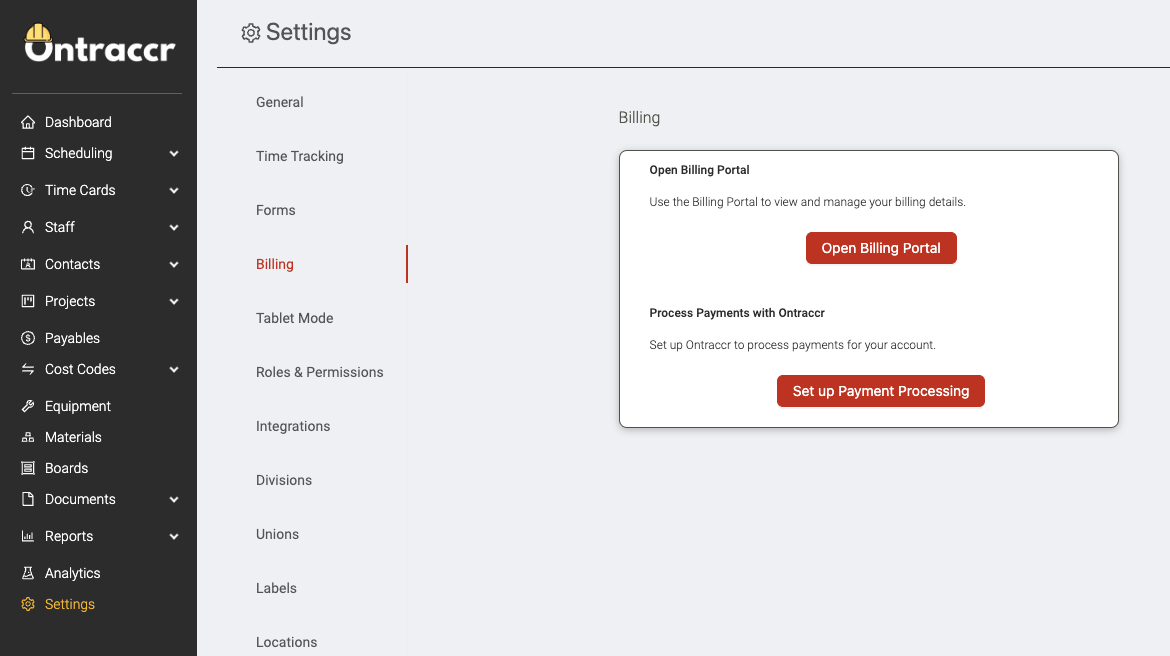Open Materials in sidebar
Viewport: 1170px width, 656px height.
point(73,437)
